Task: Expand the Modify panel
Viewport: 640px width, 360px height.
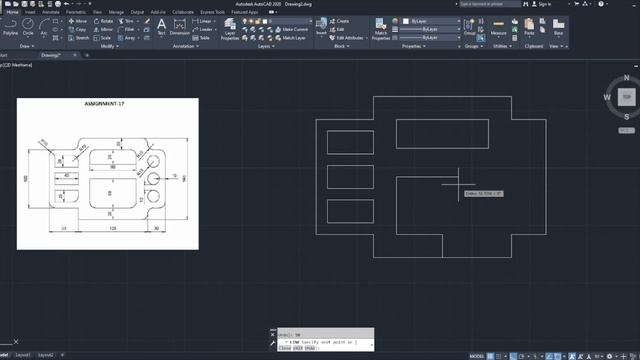Action: point(110,46)
